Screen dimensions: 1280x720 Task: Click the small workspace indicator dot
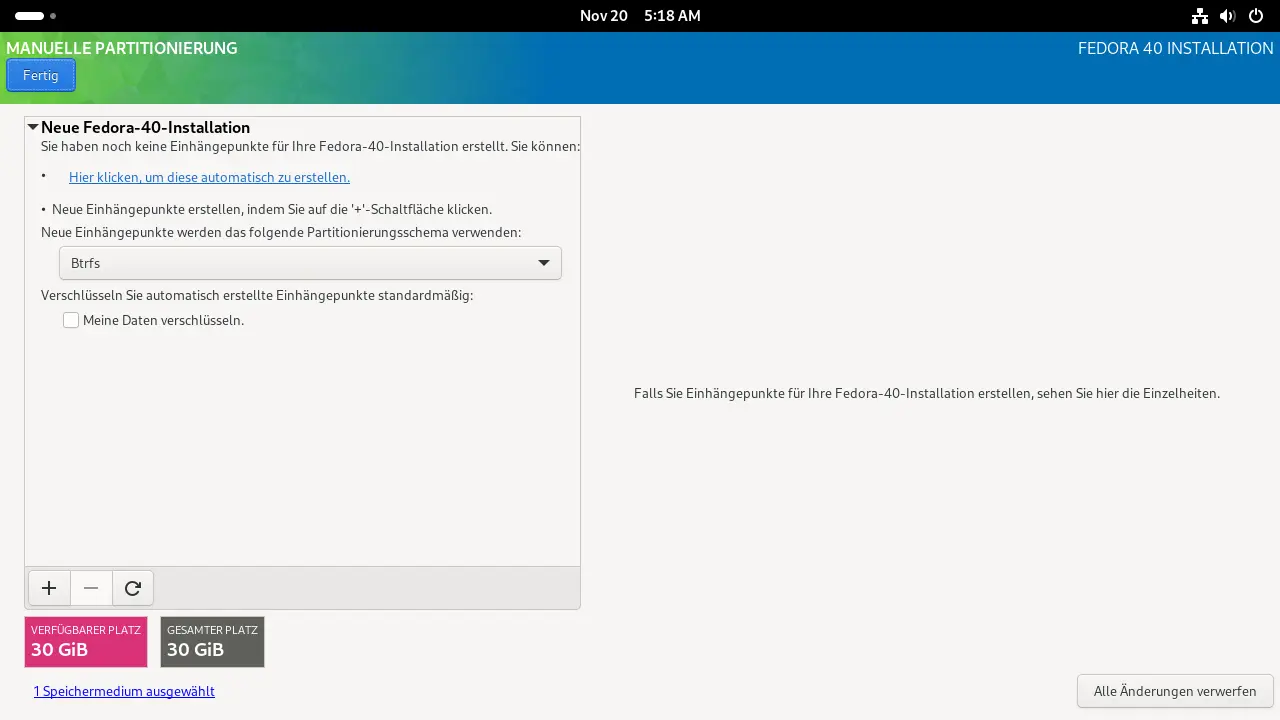53,16
